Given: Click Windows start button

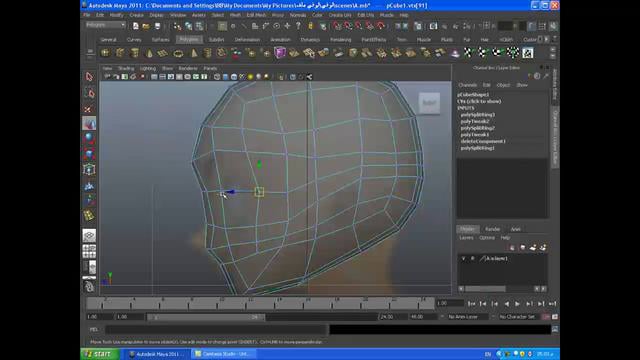Looking at the screenshot, I should click(99, 353).
